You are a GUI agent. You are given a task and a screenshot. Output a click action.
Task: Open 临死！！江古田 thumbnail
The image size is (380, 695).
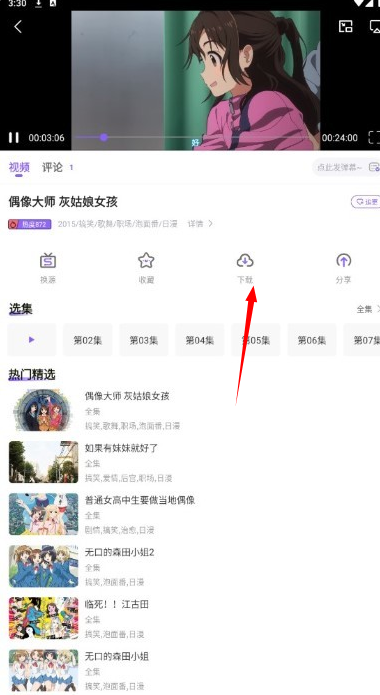[x=43, y=618]
